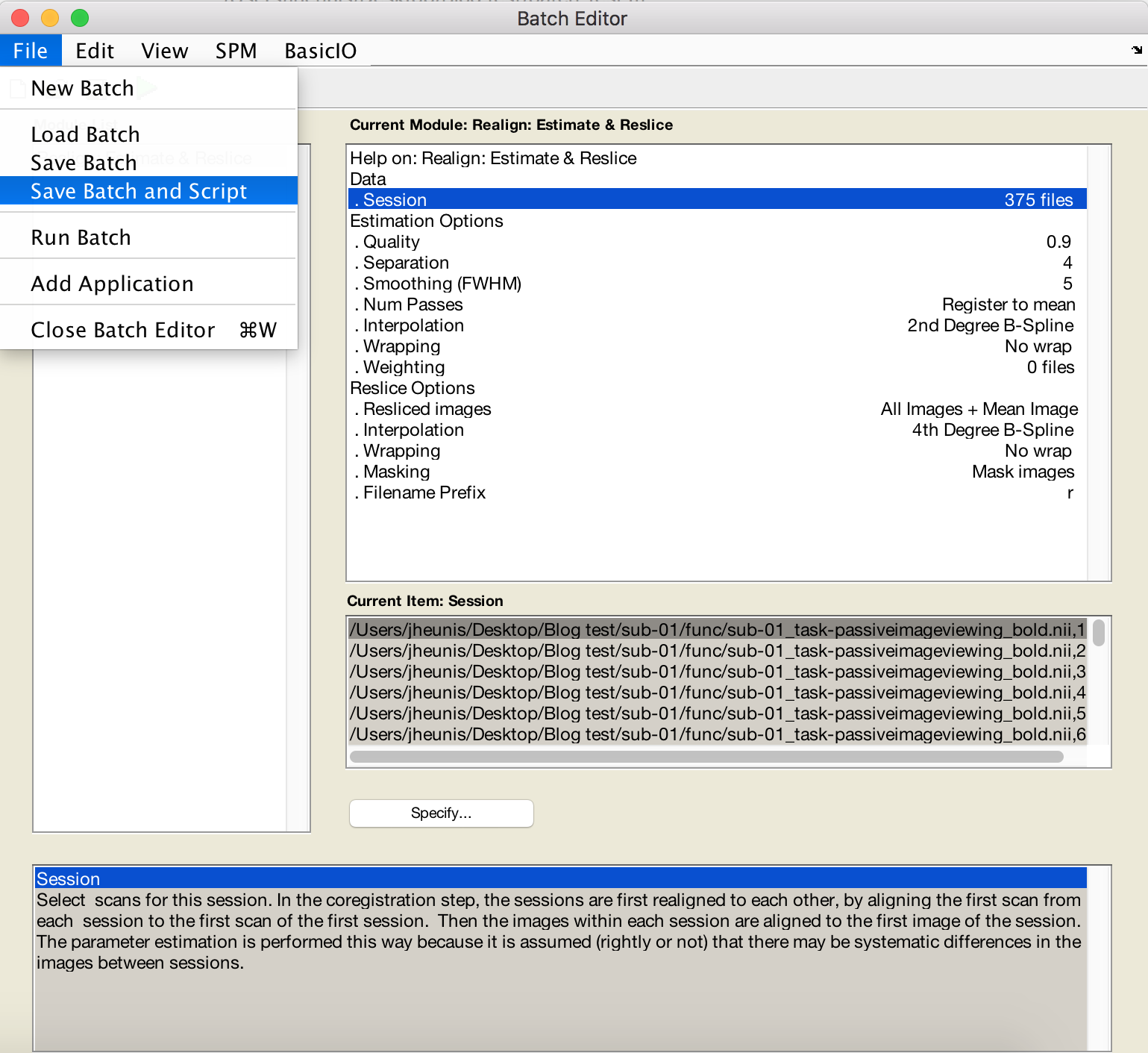Select the Quality option row
The height and width of the screenshot is (1053, 1148).
tap(718, 242)
